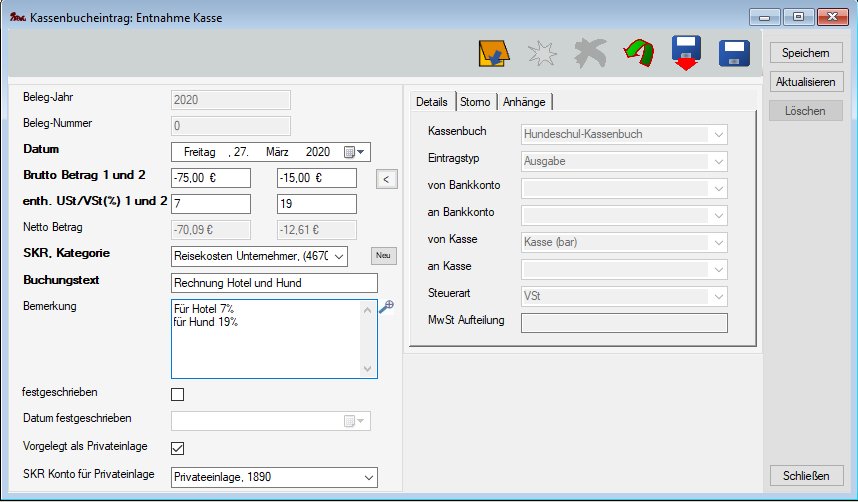The image size is (858, 502).
Task: Click the Buchungstext input field
Action: (x=274, y=283)
